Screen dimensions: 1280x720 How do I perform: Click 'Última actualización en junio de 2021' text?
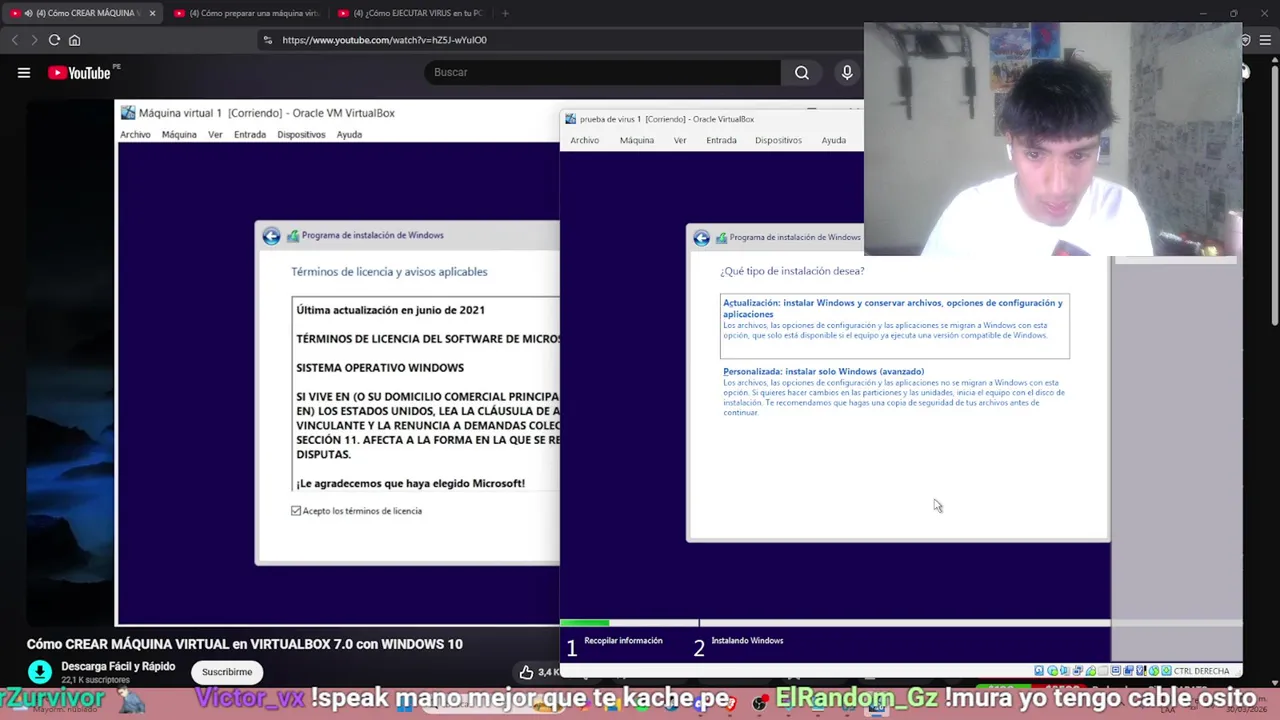tap(390, 310)
